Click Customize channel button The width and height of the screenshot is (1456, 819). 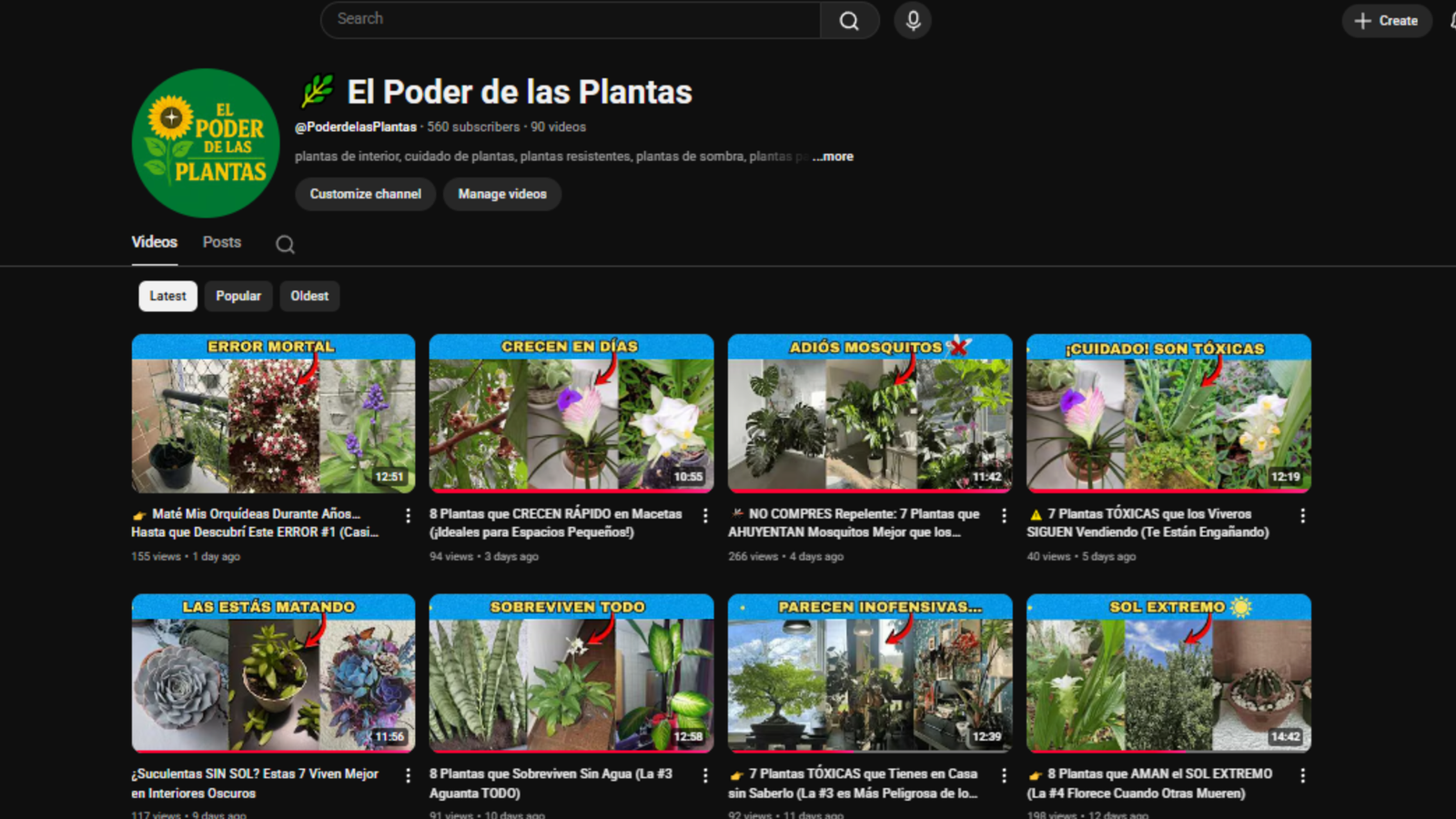(x=366, y=194)
